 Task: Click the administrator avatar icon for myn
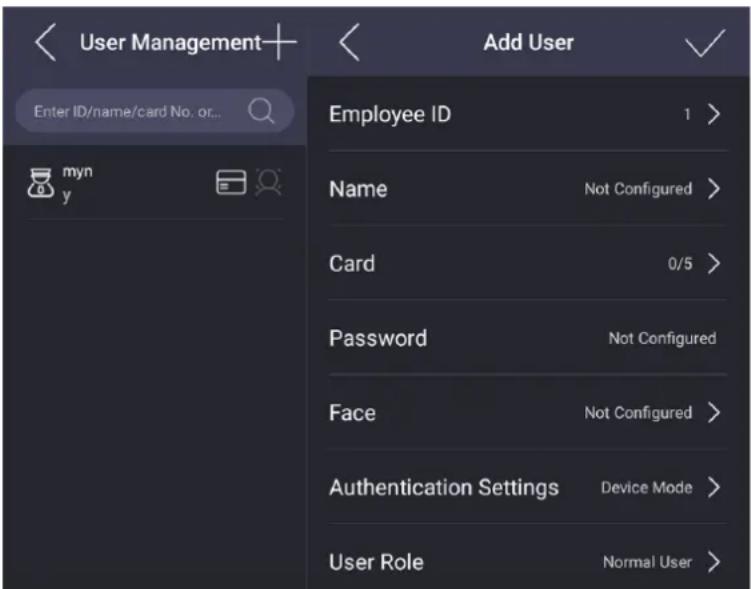click(x=40, y=183)
